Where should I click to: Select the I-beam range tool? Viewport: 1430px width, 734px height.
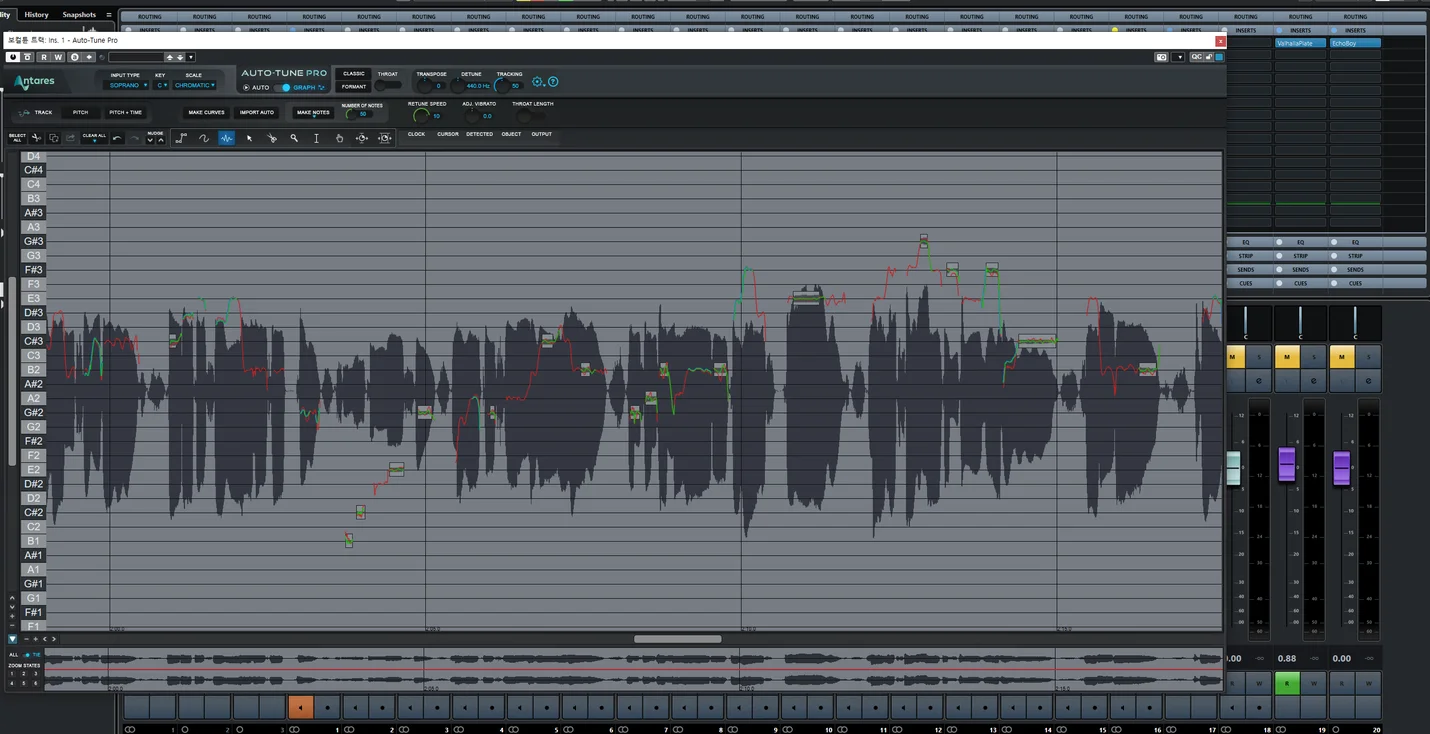coord(316,138)
